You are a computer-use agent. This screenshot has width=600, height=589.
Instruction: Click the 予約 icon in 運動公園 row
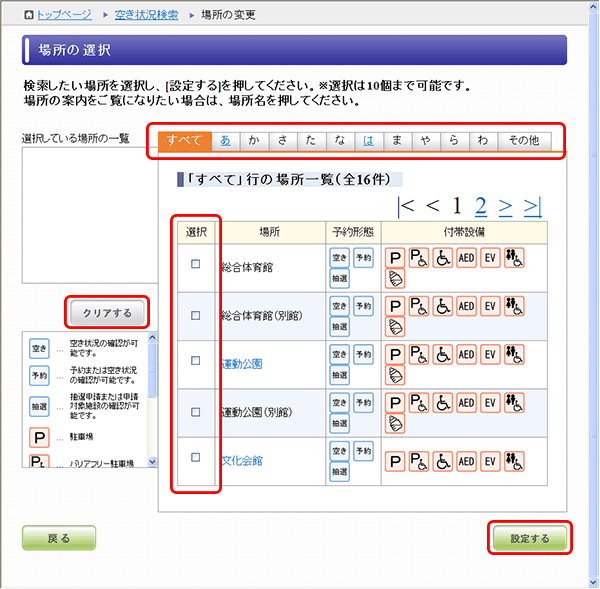pos(363,354)
